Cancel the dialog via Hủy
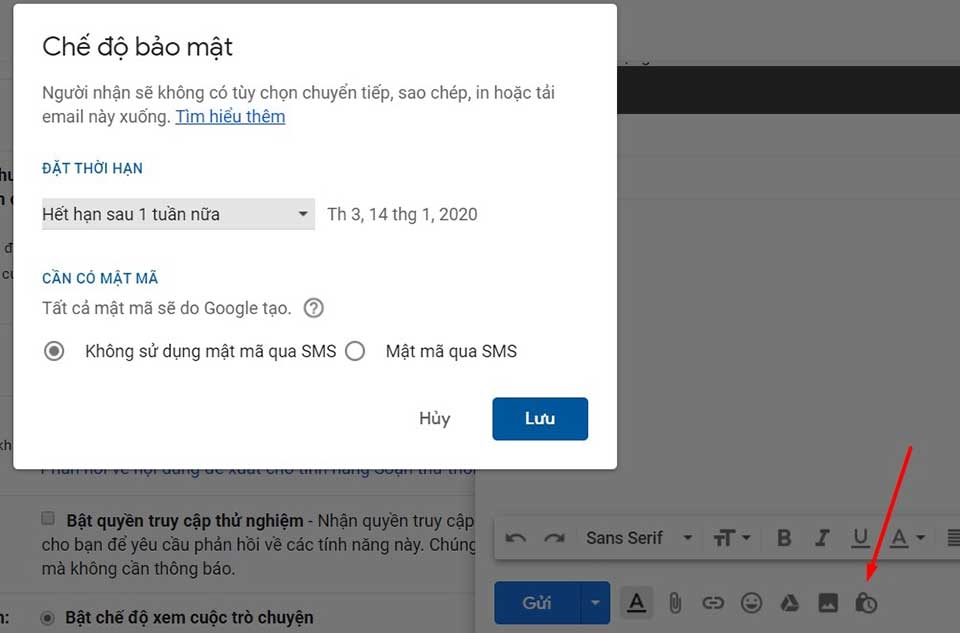960x633 pixels. pos(434,418)
